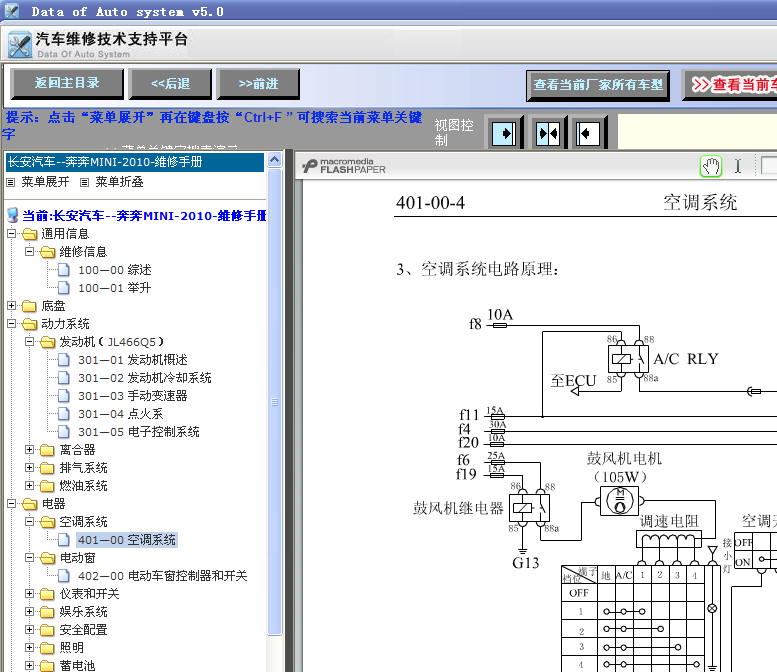The height and width of the screenshot is (672, 777).
Task: Collapse the 维修信息 tree node
Action: tap(29, 251)
